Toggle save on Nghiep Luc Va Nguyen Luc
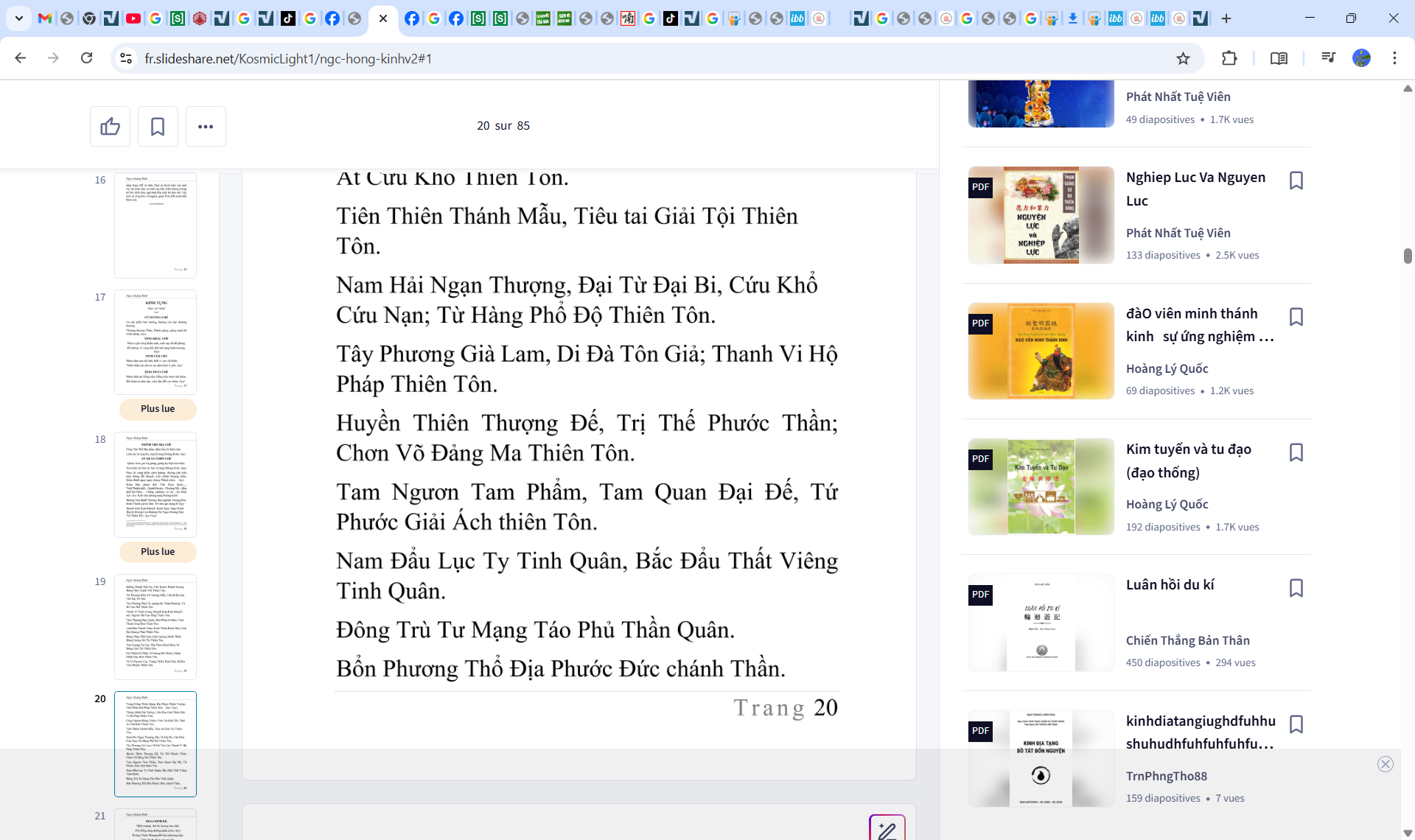The height and width of the screenshot is (840, 1415). [1296, 181]
